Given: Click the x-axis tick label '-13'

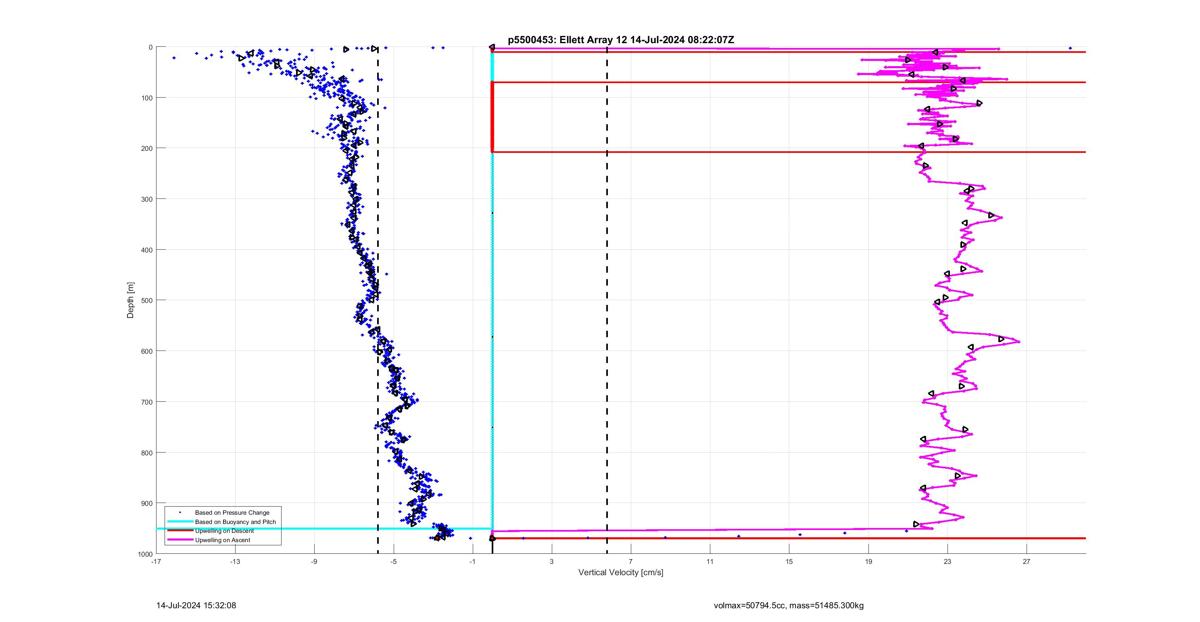Looking at the screenshot, I should [x=235, y=561].
